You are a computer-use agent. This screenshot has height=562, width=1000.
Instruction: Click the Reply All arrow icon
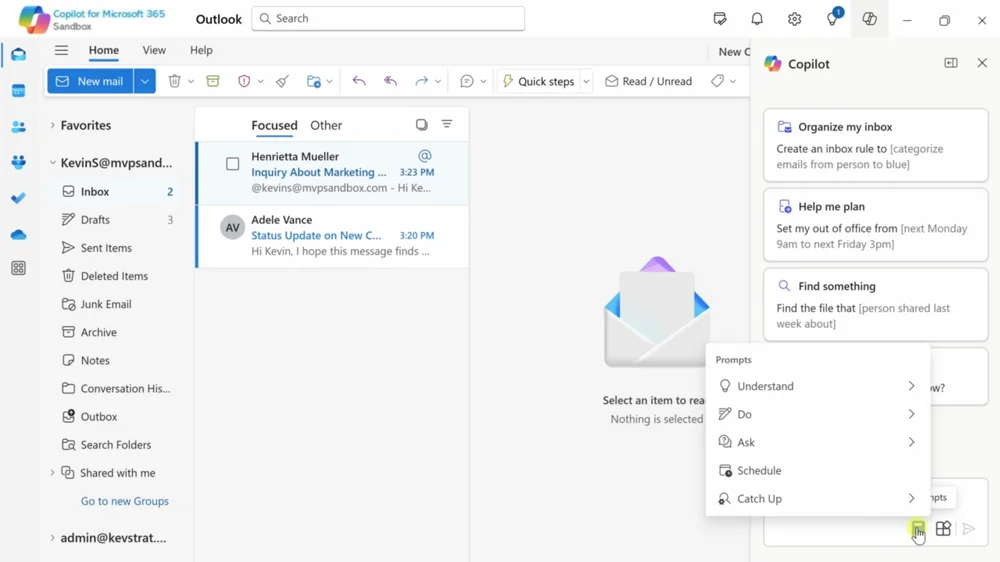(390, 81)
